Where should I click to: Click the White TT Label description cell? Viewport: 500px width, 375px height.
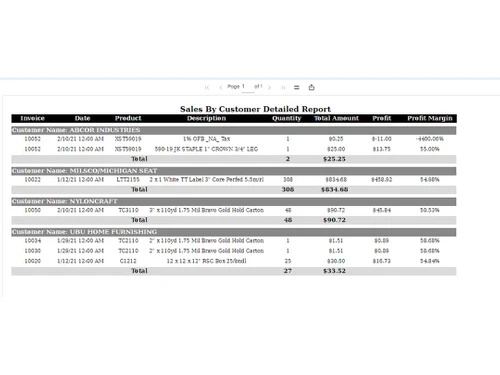(206, 180)
